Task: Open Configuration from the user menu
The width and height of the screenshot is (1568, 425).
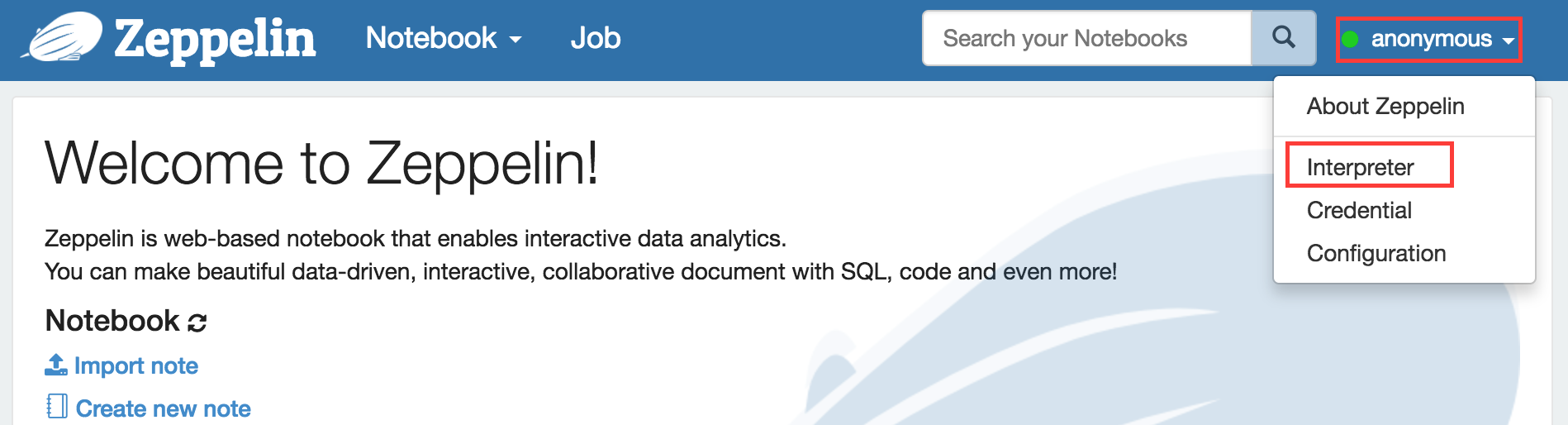Action: coord(1376,253)
